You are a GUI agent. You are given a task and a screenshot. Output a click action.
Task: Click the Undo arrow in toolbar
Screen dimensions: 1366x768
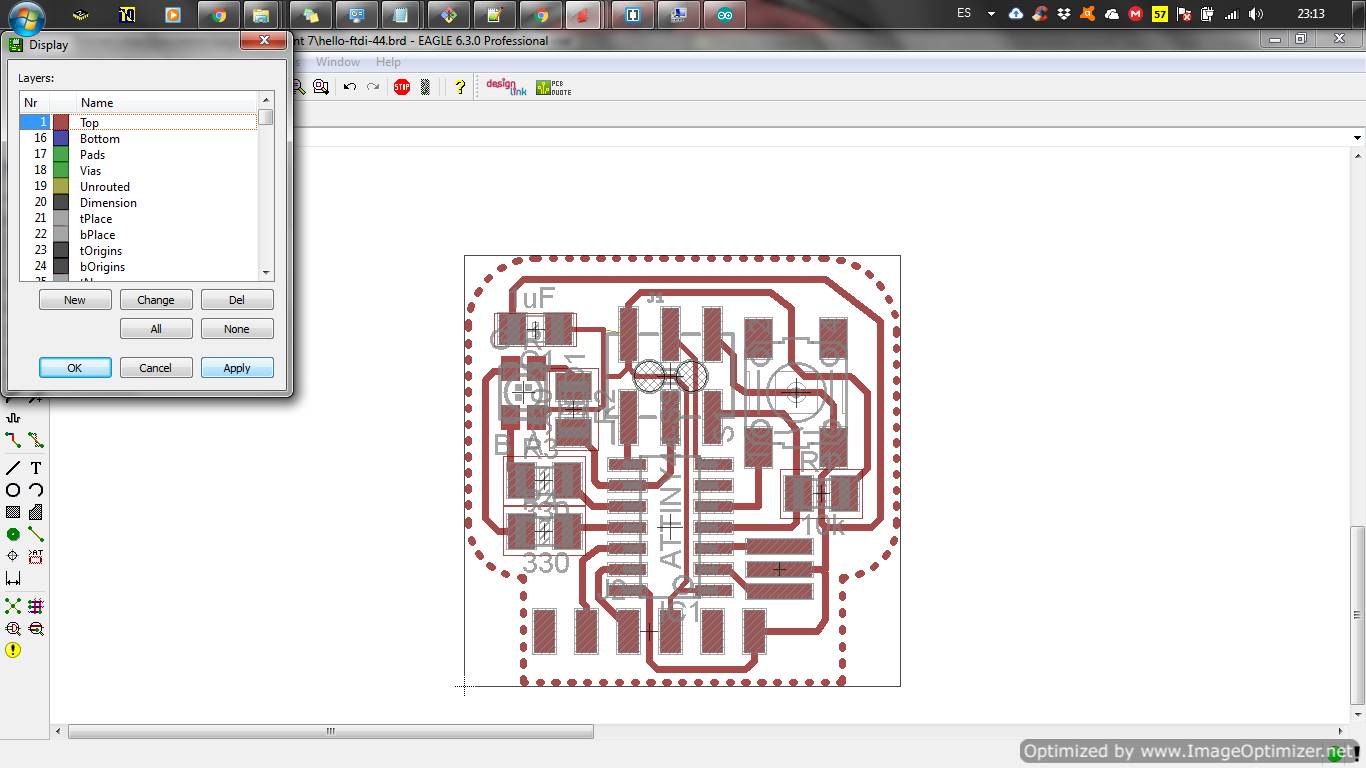[349, 87]
